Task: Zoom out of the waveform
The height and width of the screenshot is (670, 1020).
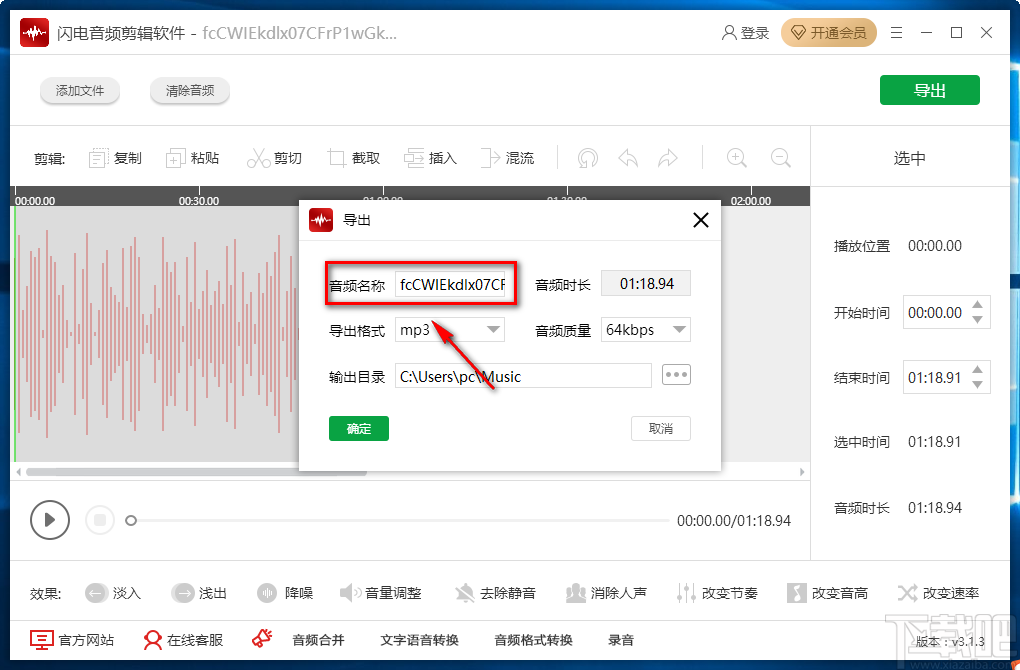Action: [x=781, y=158]
